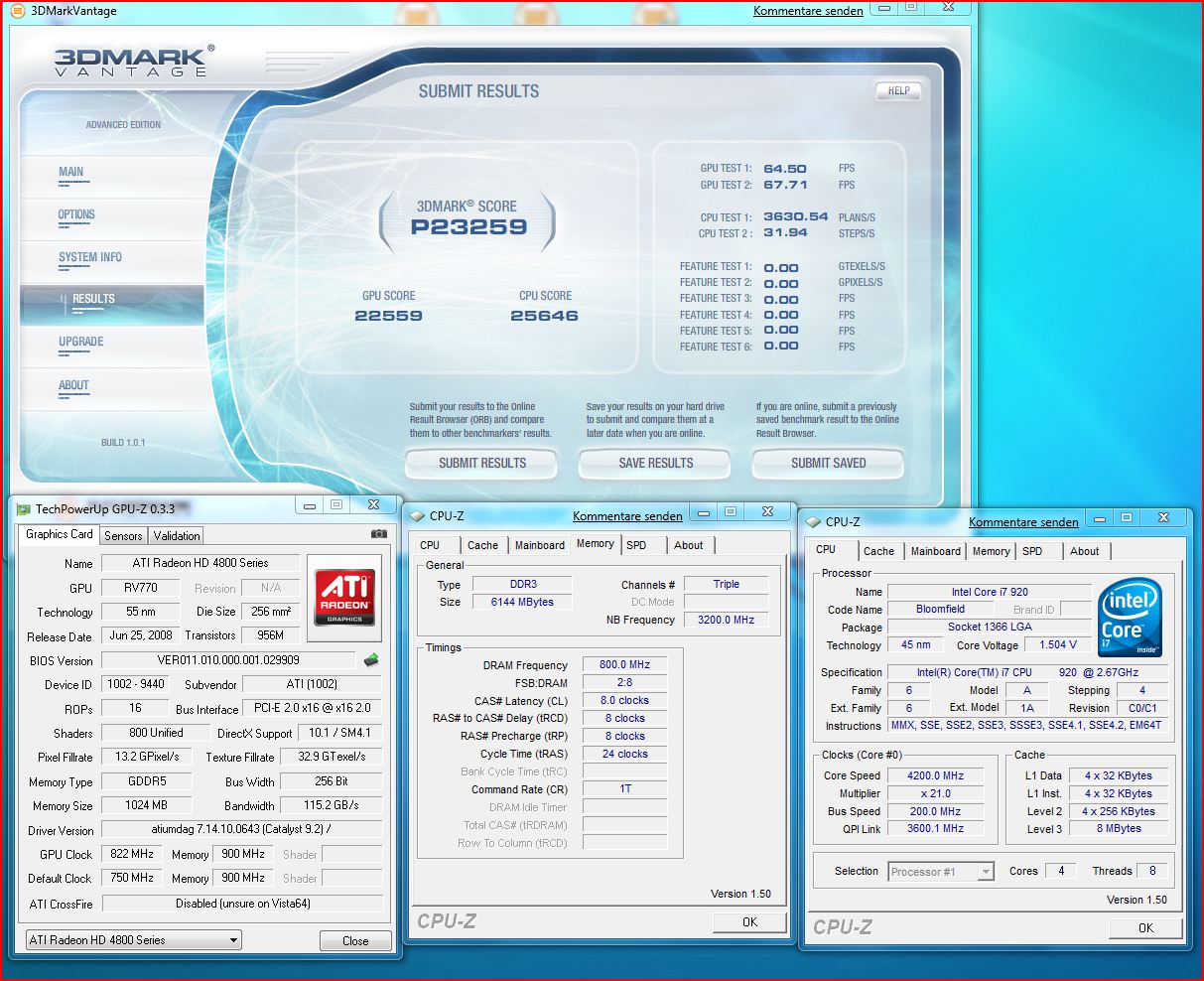Open Cache tab in right CPU-Z window
Image resolution: width=1204 pixels, height=981 pixels.
pyautogui.click(x=878, y=551)
